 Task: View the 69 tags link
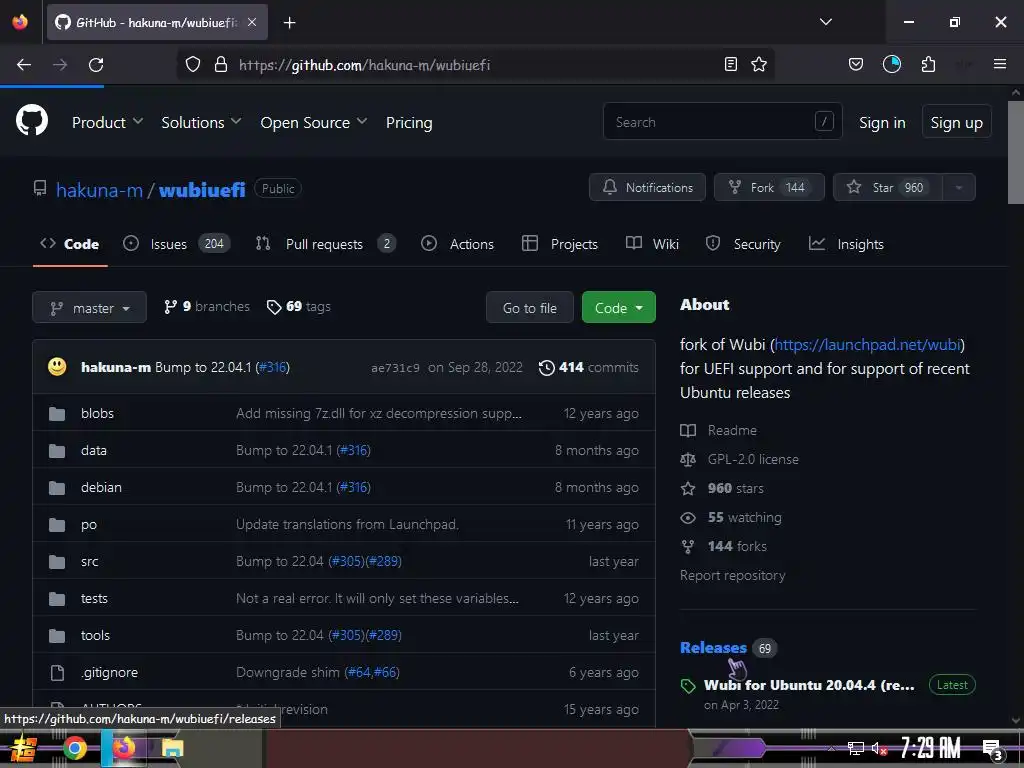299,306
